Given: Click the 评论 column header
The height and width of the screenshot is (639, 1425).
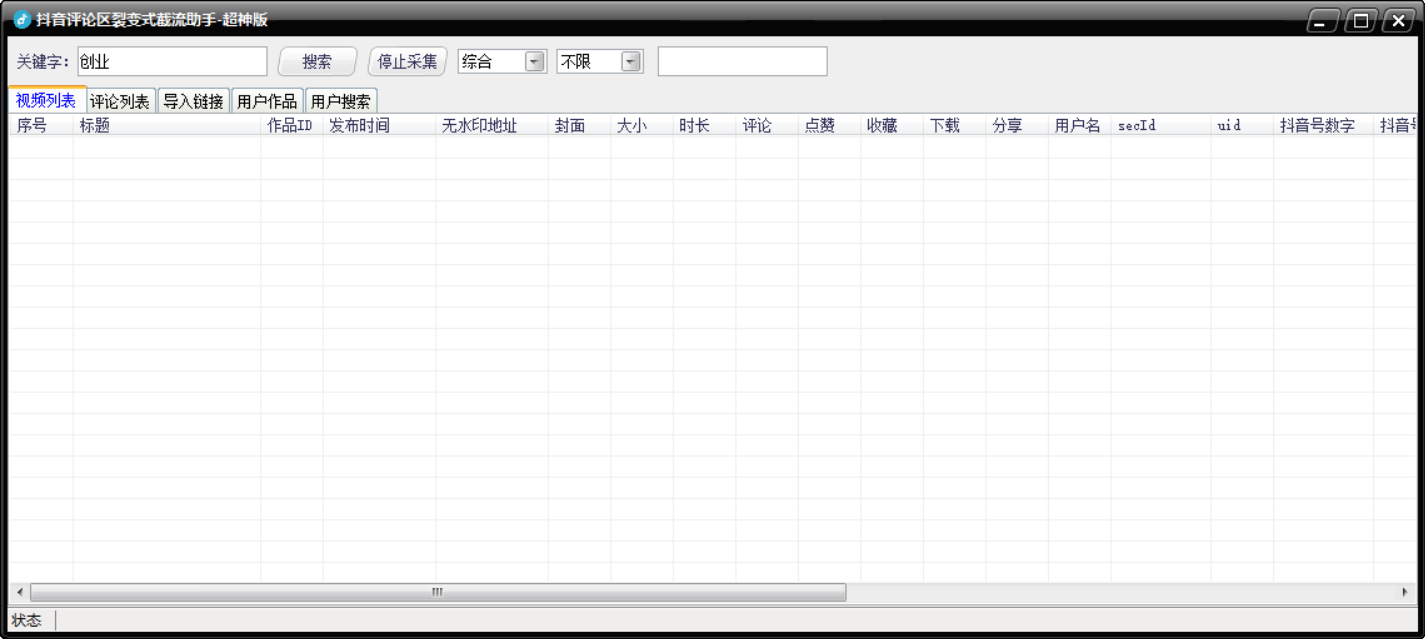Looking at the screenshot, I should pyautogui.click(x=767, y=125).
